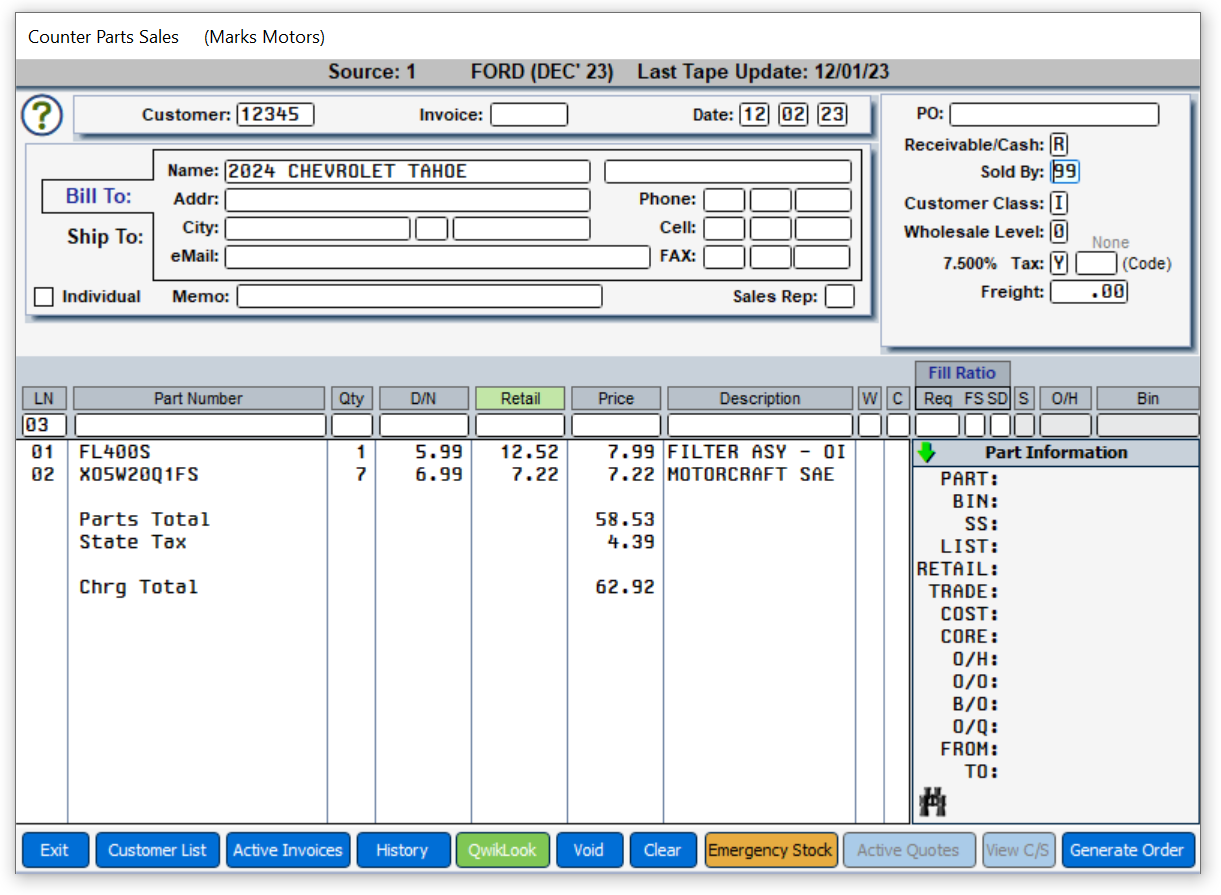Open the History button
Image resolution: width=1221 pixels, height=895 pixels.
pos(402,850)
